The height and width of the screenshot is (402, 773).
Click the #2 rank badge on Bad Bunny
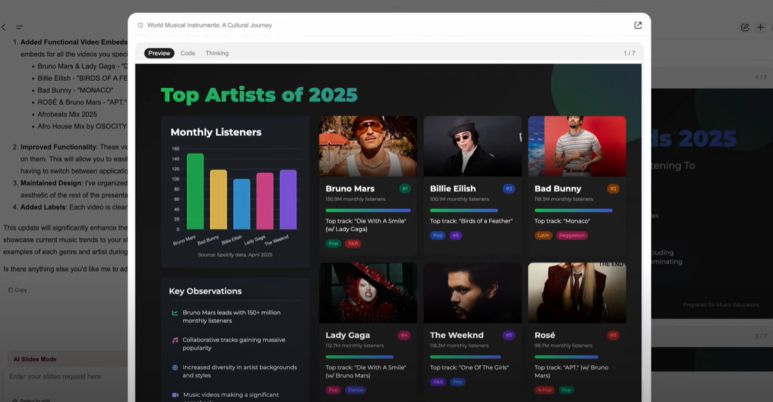pyautogui.click(x=613, y=188)
